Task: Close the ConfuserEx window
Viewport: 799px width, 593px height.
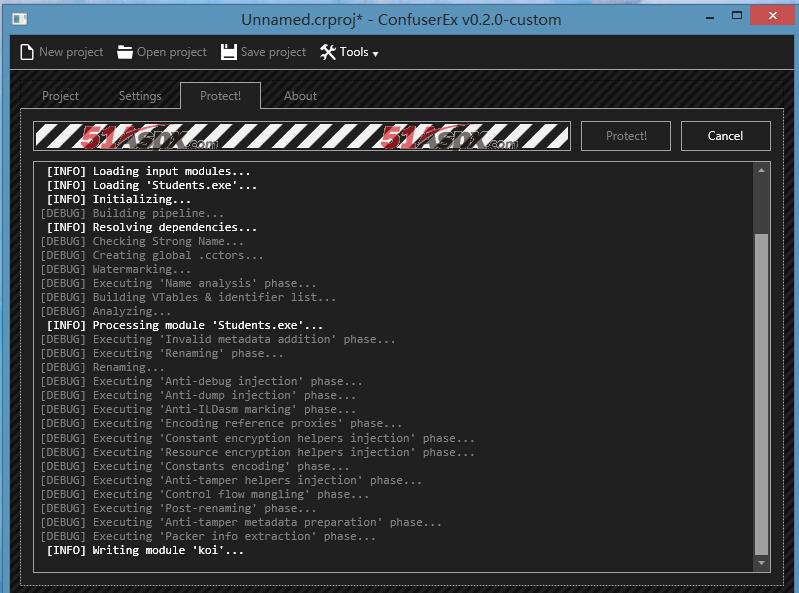Action: tap(773, 16)
